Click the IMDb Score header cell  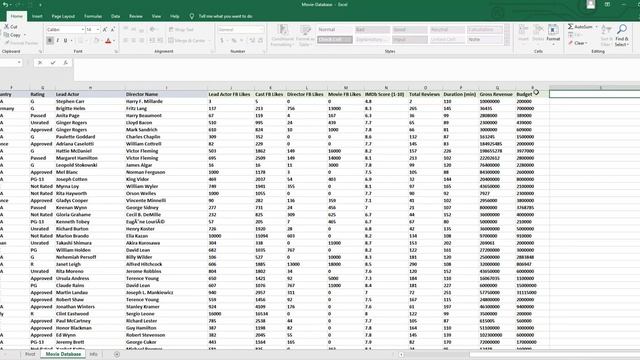coord(385,94)
